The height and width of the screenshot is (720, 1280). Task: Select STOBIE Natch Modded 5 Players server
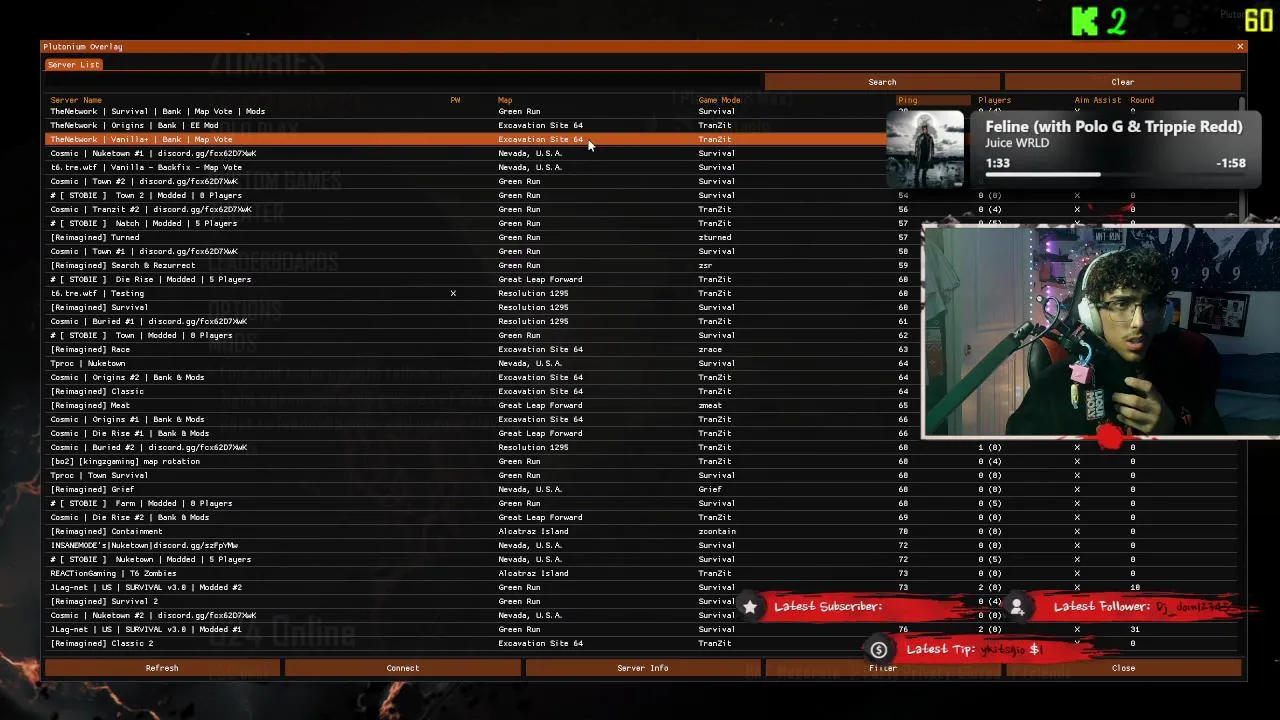click(x=641, y=223)
